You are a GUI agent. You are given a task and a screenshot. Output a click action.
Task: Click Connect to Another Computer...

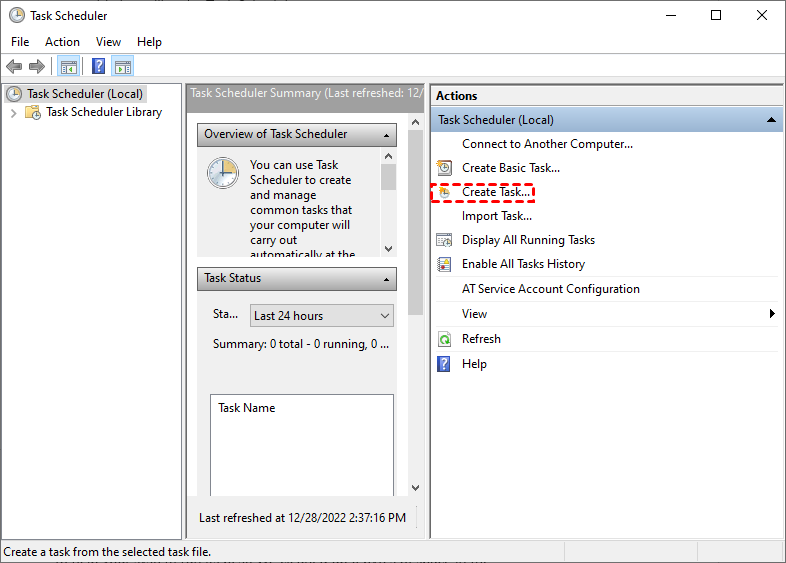coord(547,144)
